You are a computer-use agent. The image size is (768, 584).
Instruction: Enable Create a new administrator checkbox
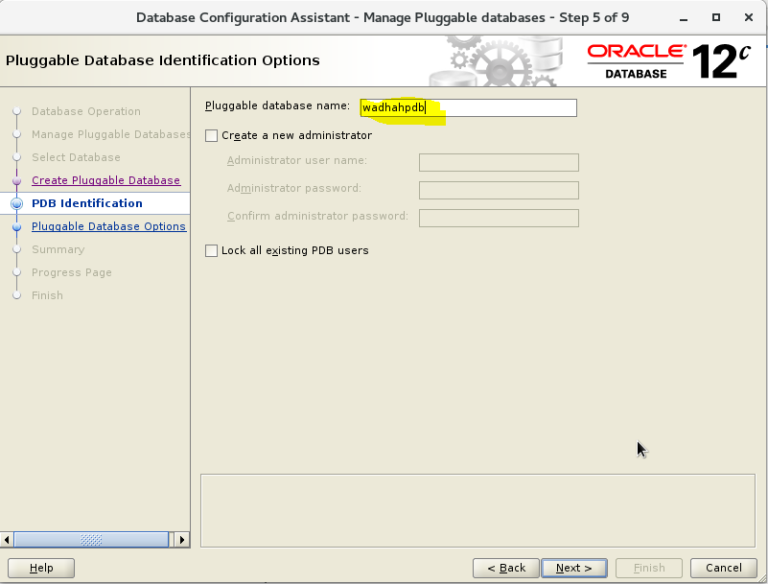[211, 136]
